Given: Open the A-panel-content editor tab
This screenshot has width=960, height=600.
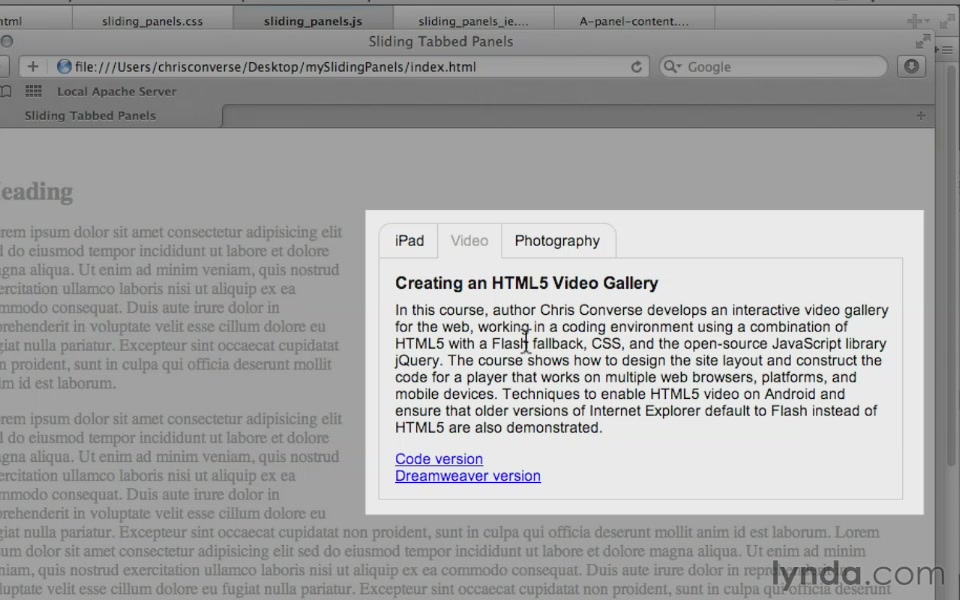Looking at the screenshot, I should point(634,21).
